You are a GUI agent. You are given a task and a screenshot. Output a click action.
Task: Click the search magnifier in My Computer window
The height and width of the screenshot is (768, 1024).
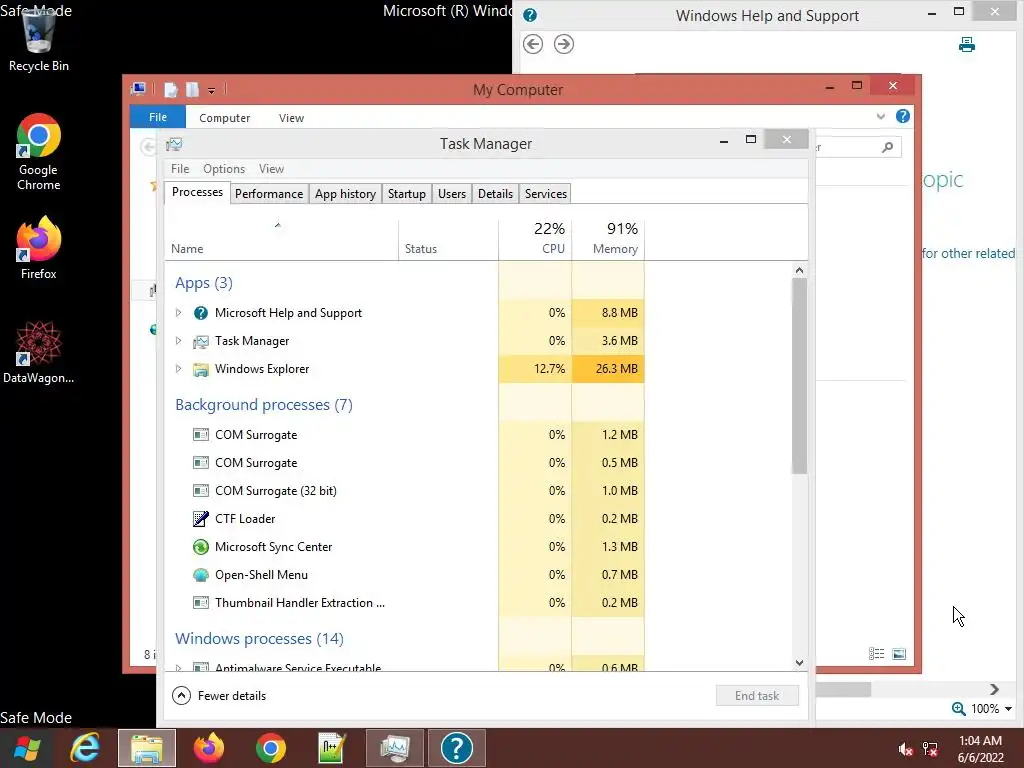[887, 147]
